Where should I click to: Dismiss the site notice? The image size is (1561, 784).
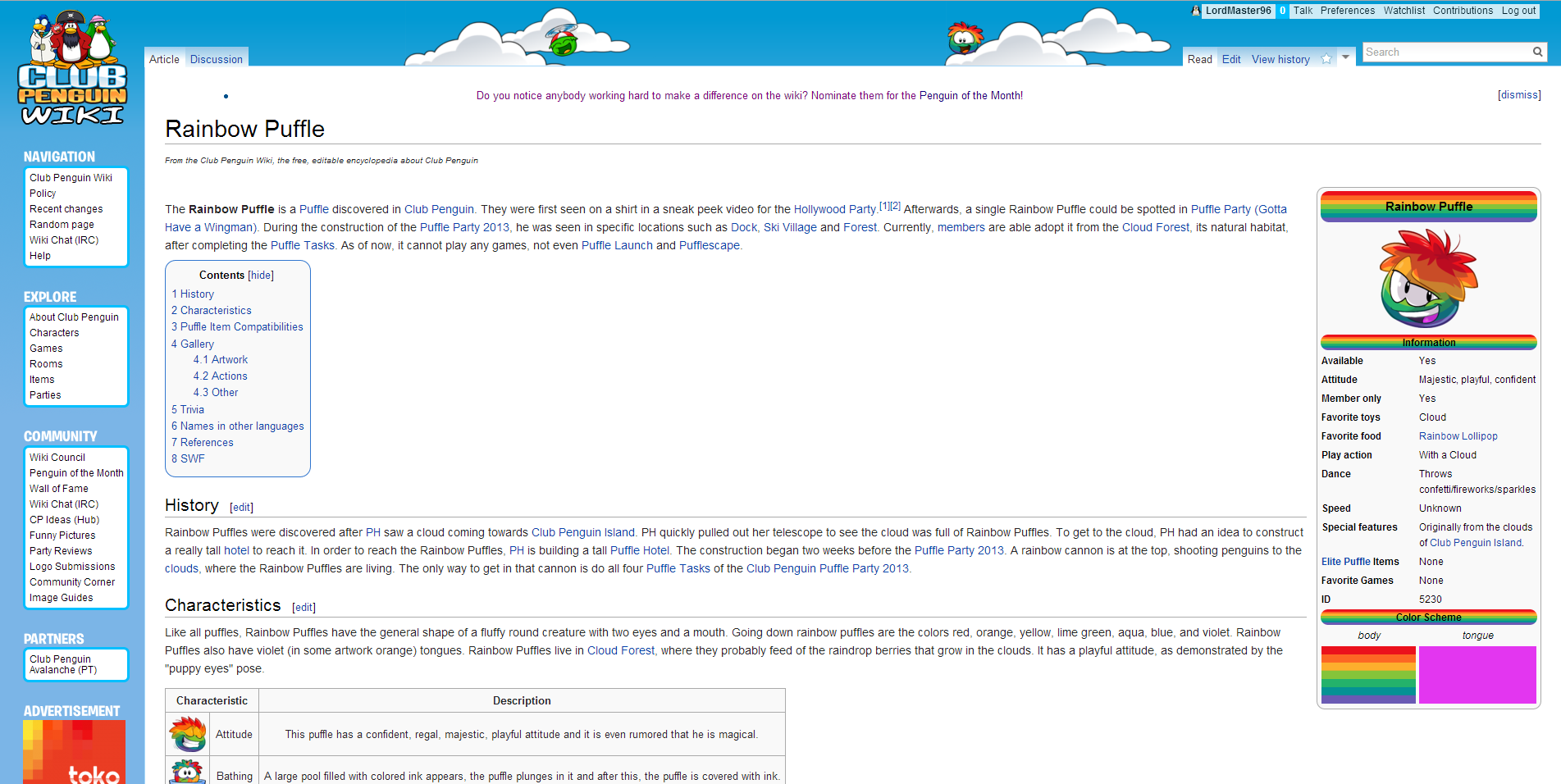pyautogui.click(x=1519, y=95)
